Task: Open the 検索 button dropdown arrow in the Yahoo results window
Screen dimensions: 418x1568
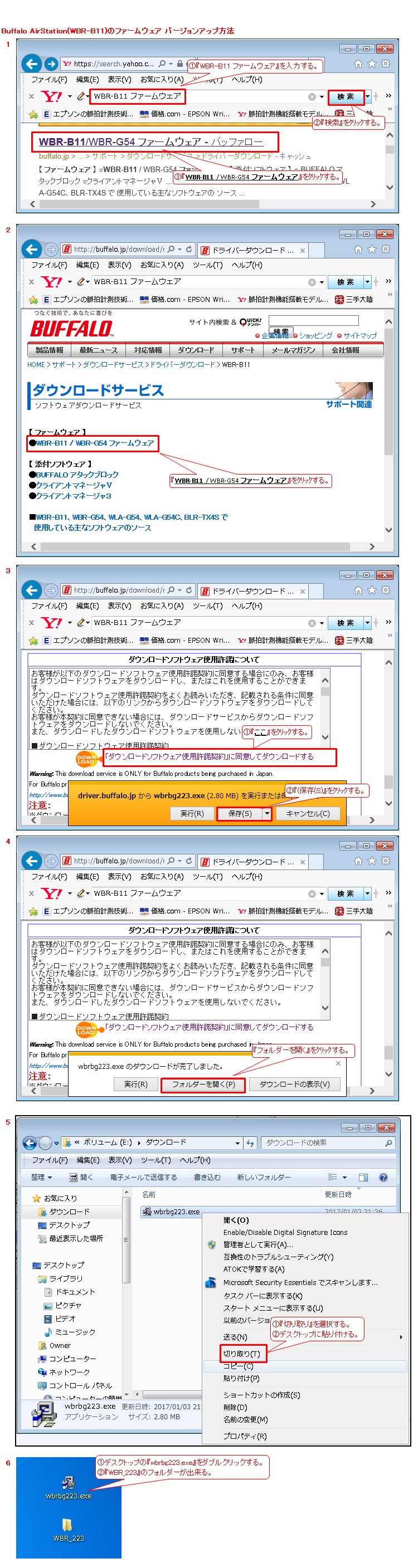Action: [367, 97]
